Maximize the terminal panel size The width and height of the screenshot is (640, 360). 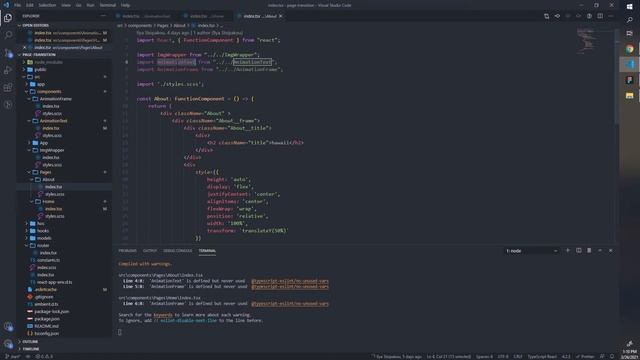(x=600, y=251)
